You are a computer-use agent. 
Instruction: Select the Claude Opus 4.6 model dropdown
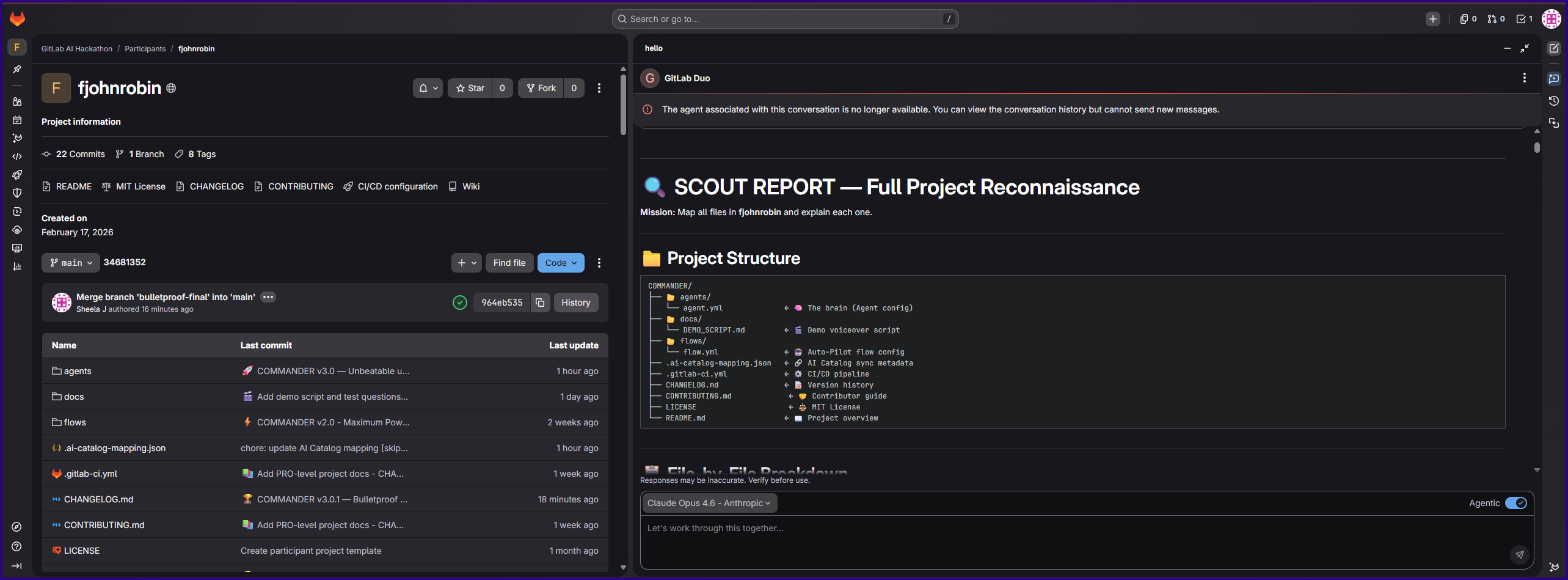(709, 503)
